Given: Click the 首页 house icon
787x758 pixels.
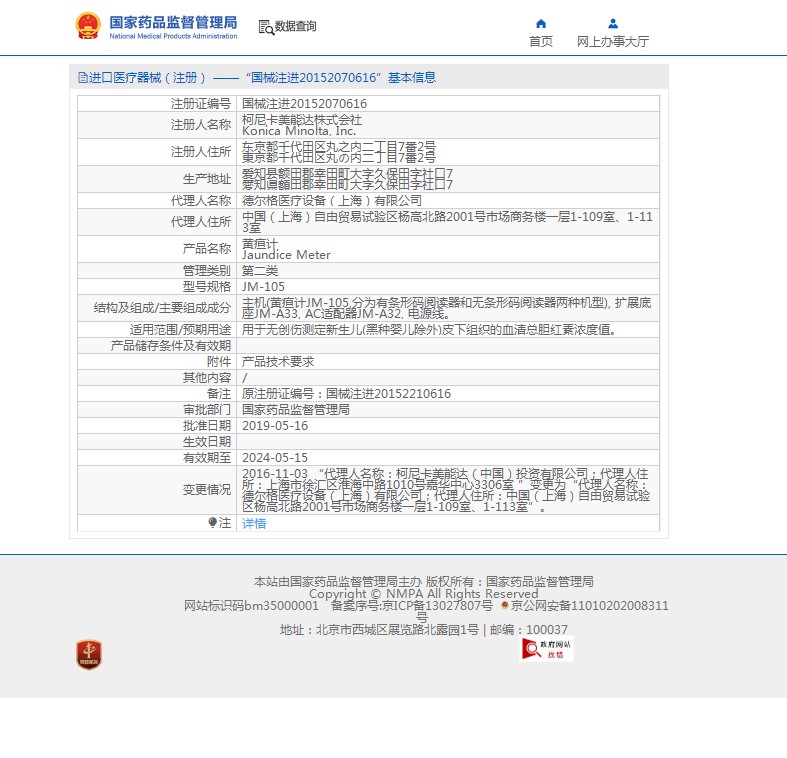Looking at the screenshot, I should click(541, 24).
